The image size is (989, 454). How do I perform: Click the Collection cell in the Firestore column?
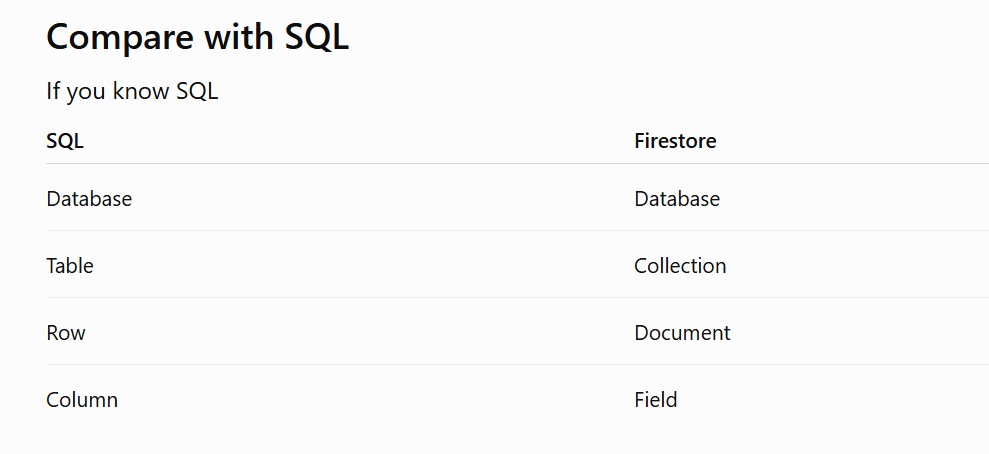680,265
